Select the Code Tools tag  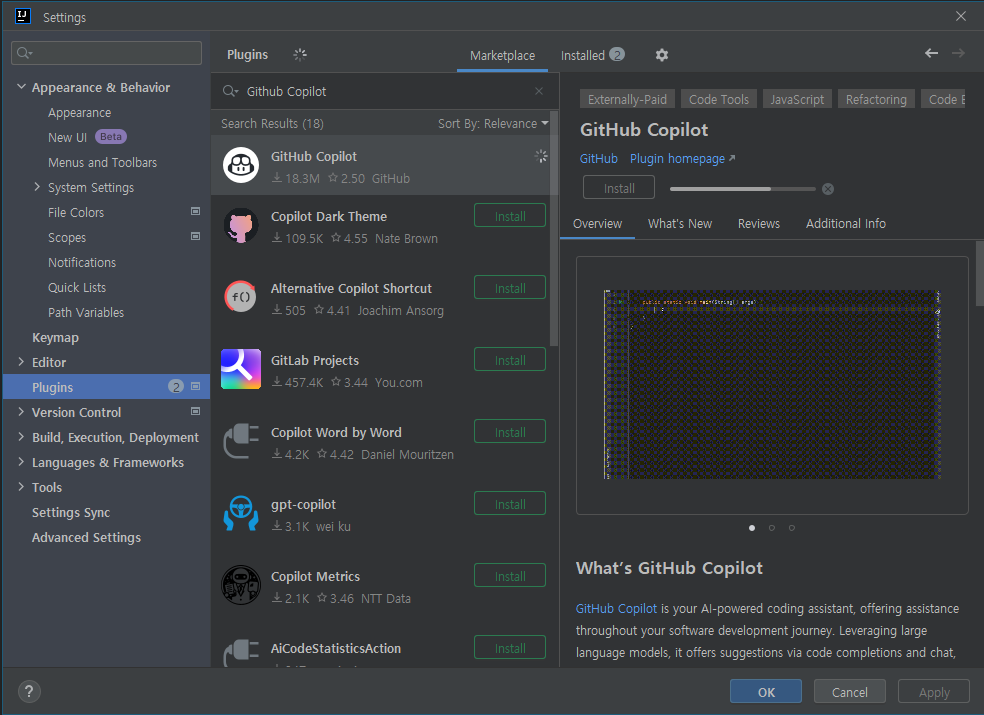point(719,99)
